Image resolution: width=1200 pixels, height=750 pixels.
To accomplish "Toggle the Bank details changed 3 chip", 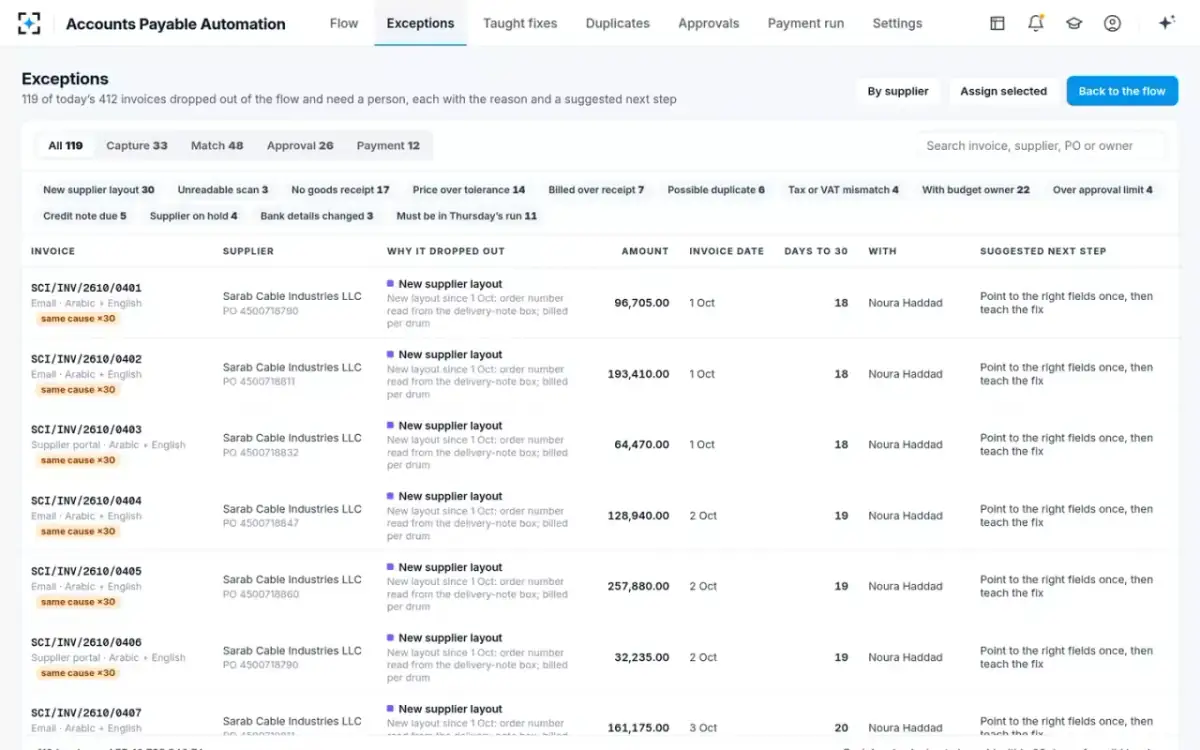I will pos(317,216).
